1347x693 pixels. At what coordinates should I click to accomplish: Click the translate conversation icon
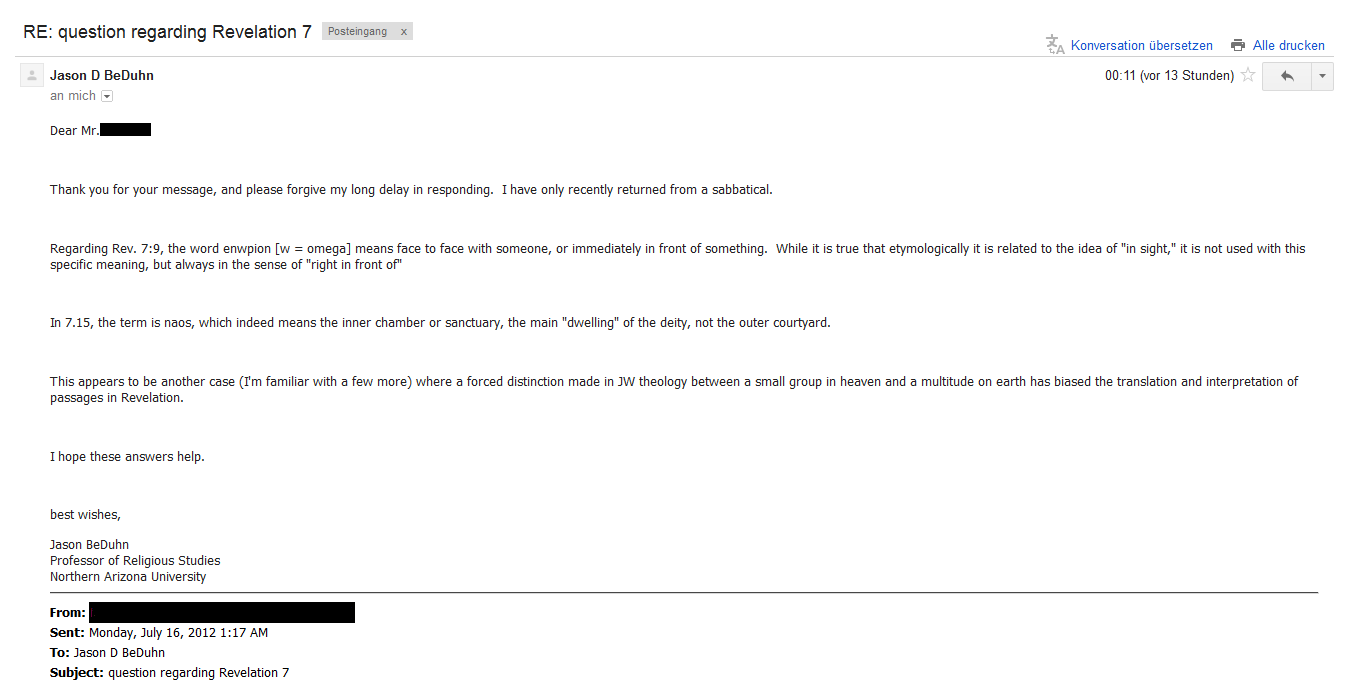pyautogui.click(x=1055, y=45)
